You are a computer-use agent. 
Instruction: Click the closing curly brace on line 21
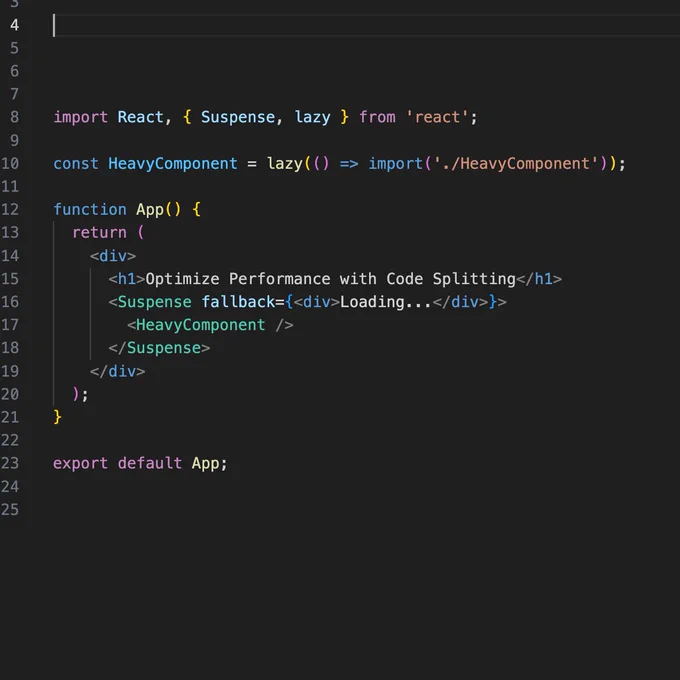[57, 417]
